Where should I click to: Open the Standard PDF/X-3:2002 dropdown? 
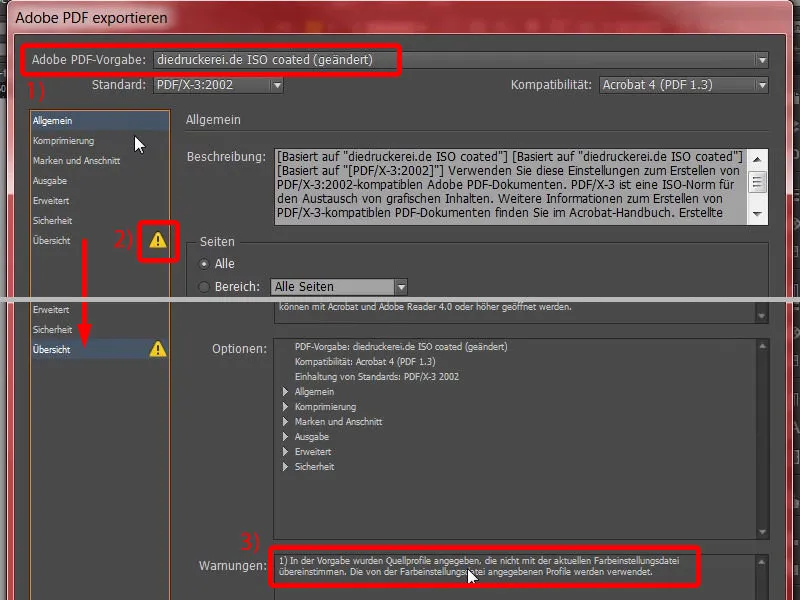(218, 85)
